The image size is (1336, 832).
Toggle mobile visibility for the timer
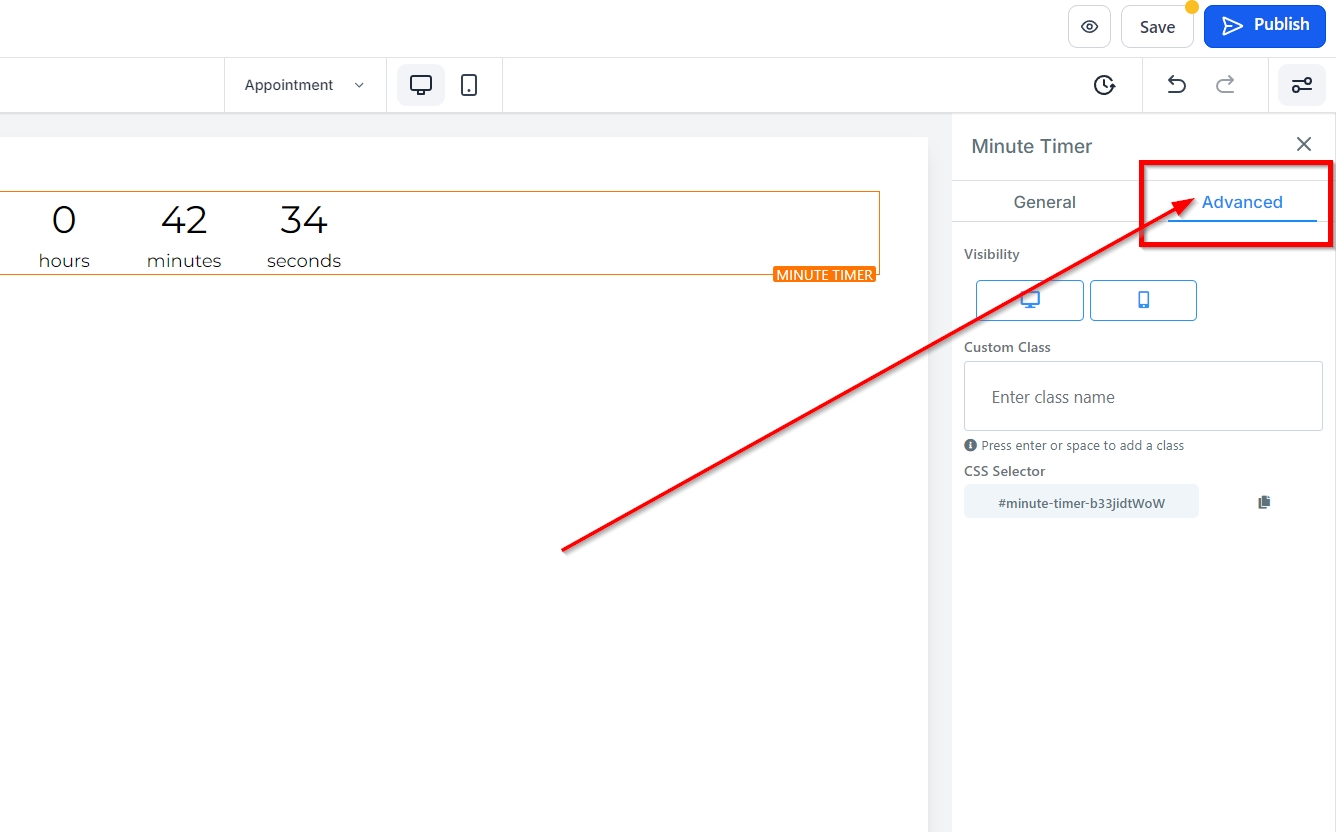(x=1143, y=300)
